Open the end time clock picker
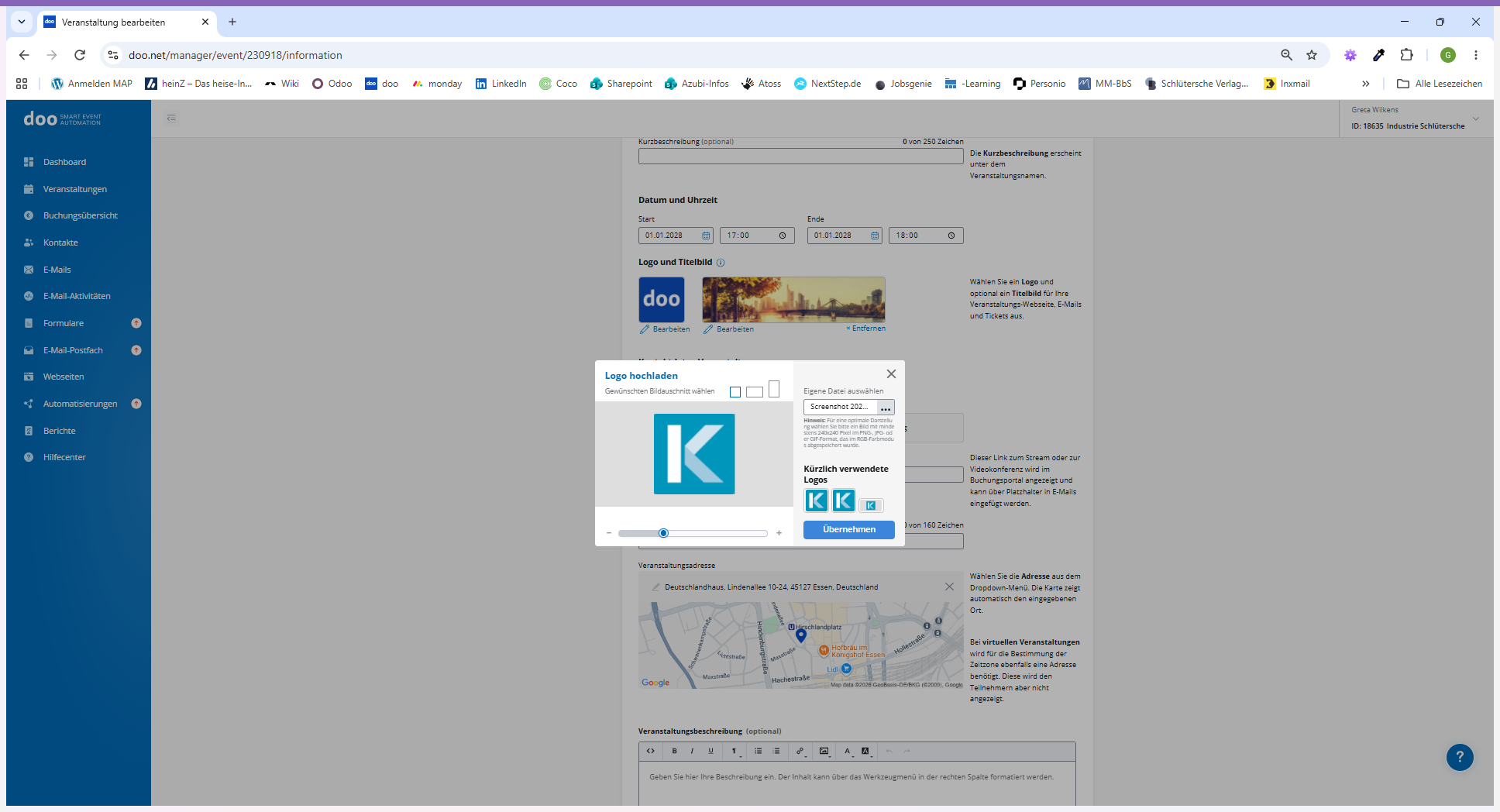Image resolution: width=1500 pixels, height=812 pixels. 951,236
